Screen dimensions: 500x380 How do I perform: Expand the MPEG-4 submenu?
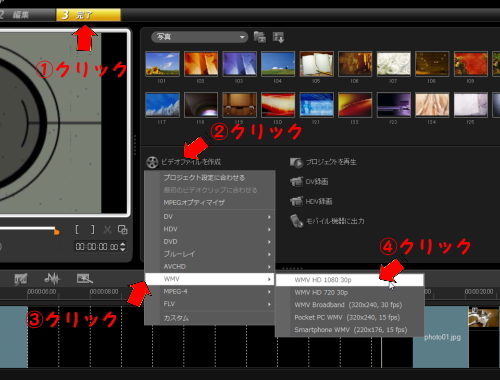tap(210, 291)
